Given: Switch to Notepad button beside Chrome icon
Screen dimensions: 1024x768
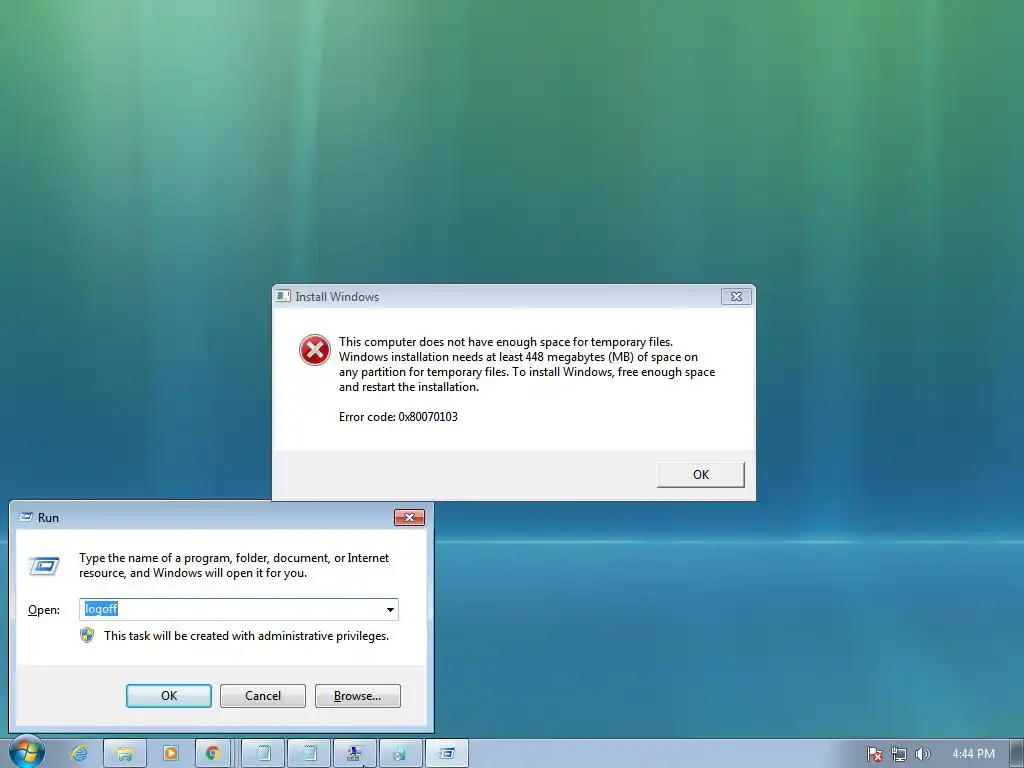Looking at the screenshot, I should click(263, 753).
